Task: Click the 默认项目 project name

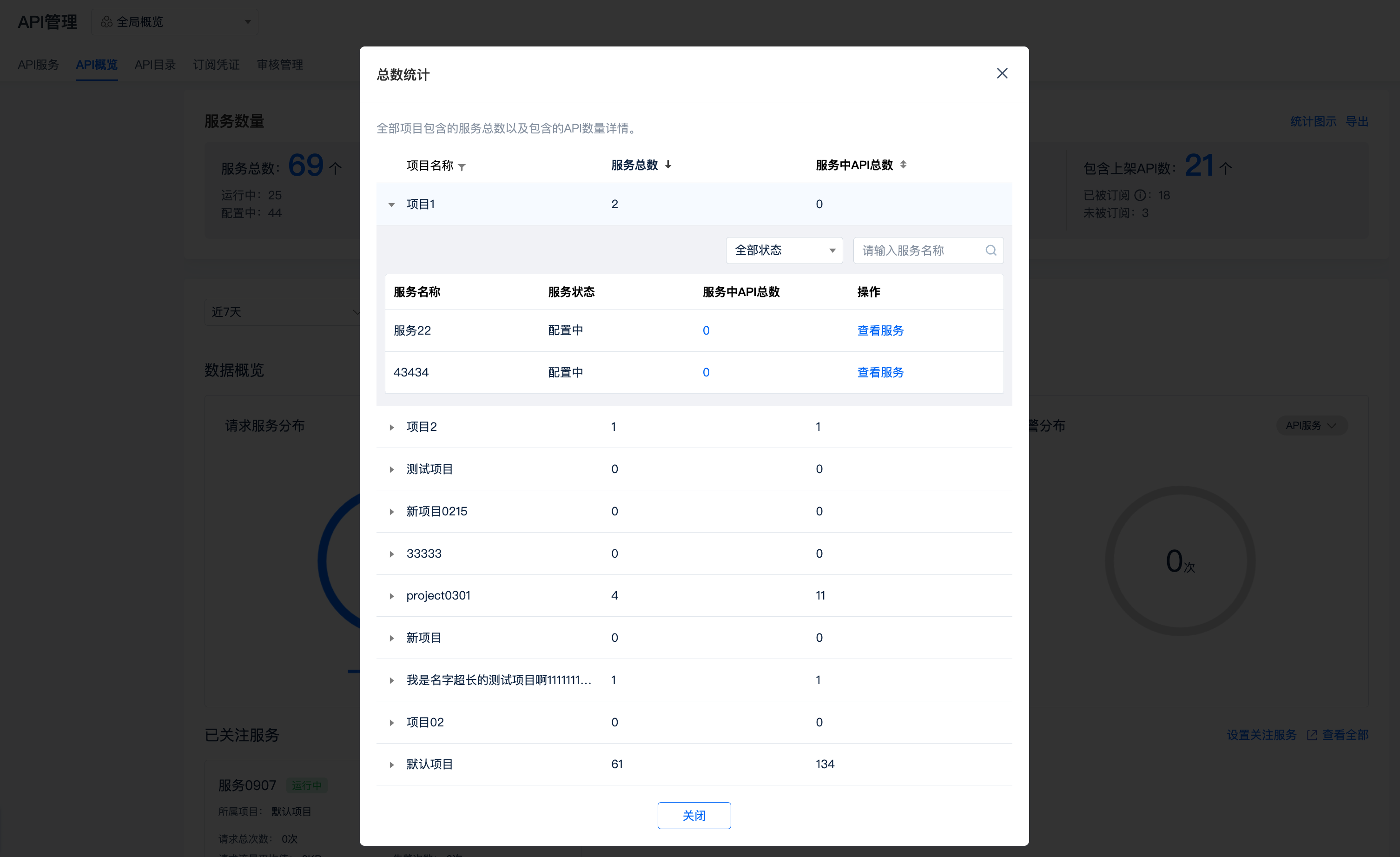Action: coord(429,765)
